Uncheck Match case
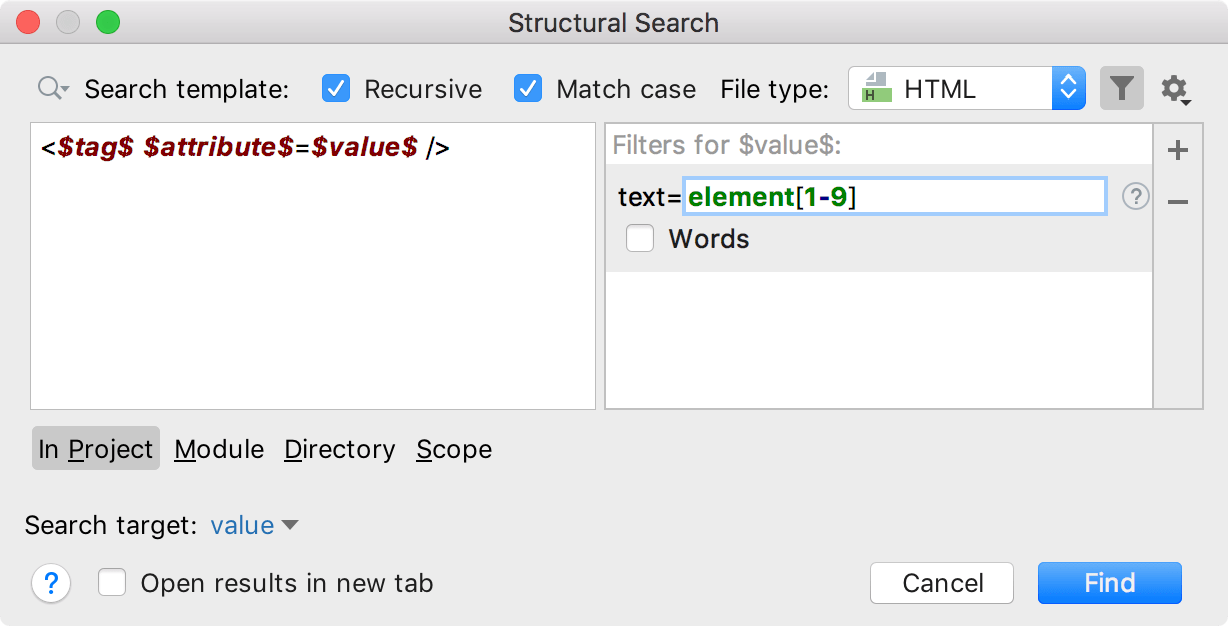The width and height of the screenshot is (1228, 626). coord(528,88)
